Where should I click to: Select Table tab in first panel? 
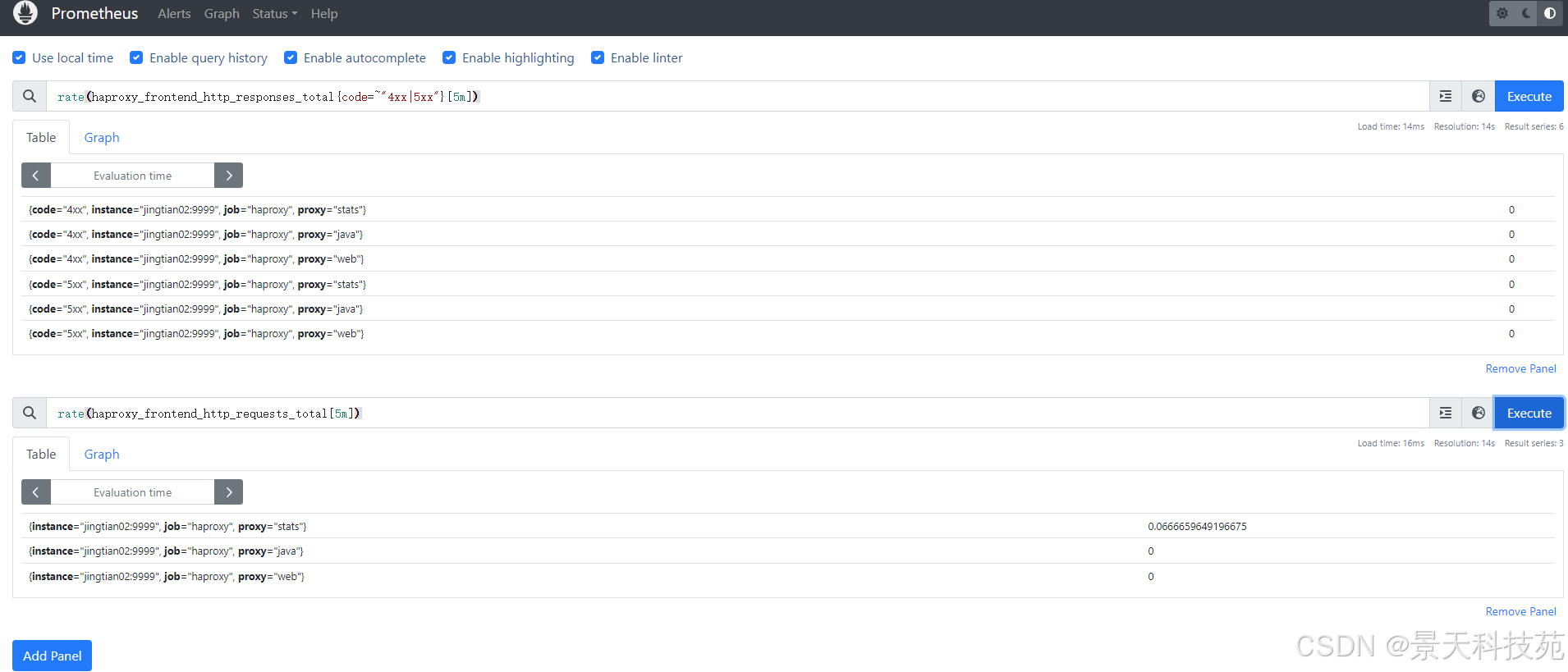[41, 137]
